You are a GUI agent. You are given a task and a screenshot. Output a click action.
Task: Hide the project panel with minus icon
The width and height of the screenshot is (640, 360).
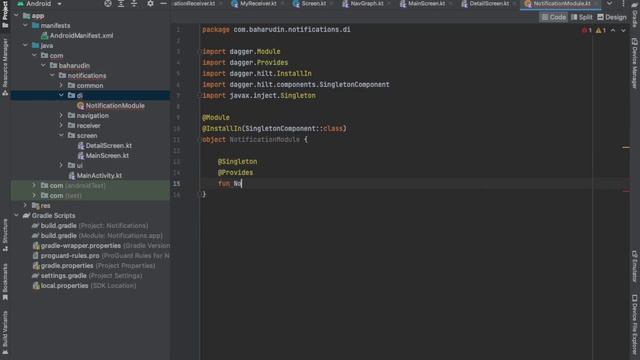[x=163, y=4]
